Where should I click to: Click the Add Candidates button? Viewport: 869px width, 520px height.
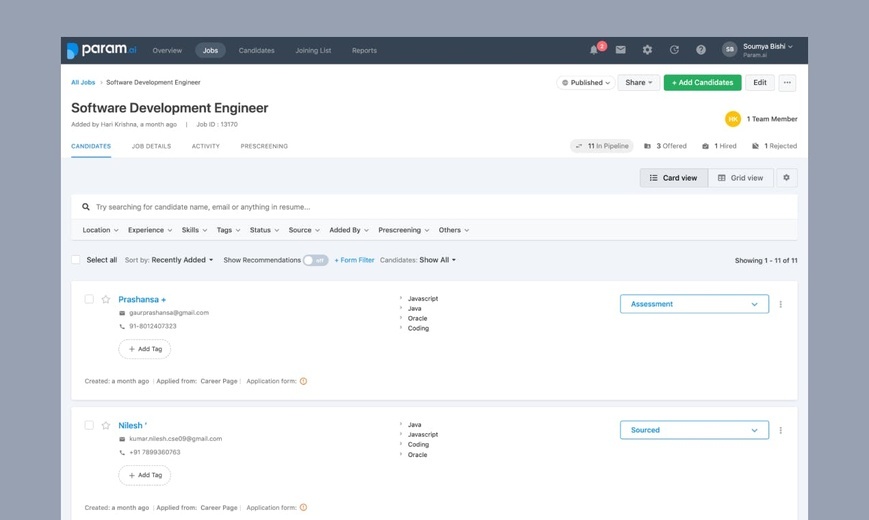coord(702,83)
